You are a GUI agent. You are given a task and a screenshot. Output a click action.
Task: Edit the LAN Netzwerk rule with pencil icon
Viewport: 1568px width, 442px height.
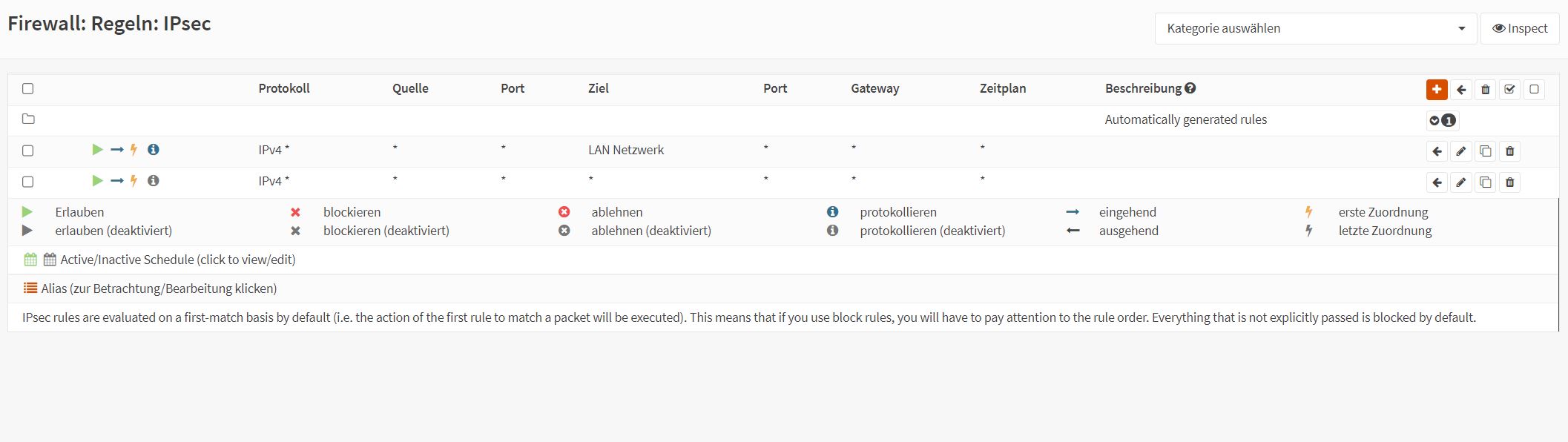(1460, 151)
